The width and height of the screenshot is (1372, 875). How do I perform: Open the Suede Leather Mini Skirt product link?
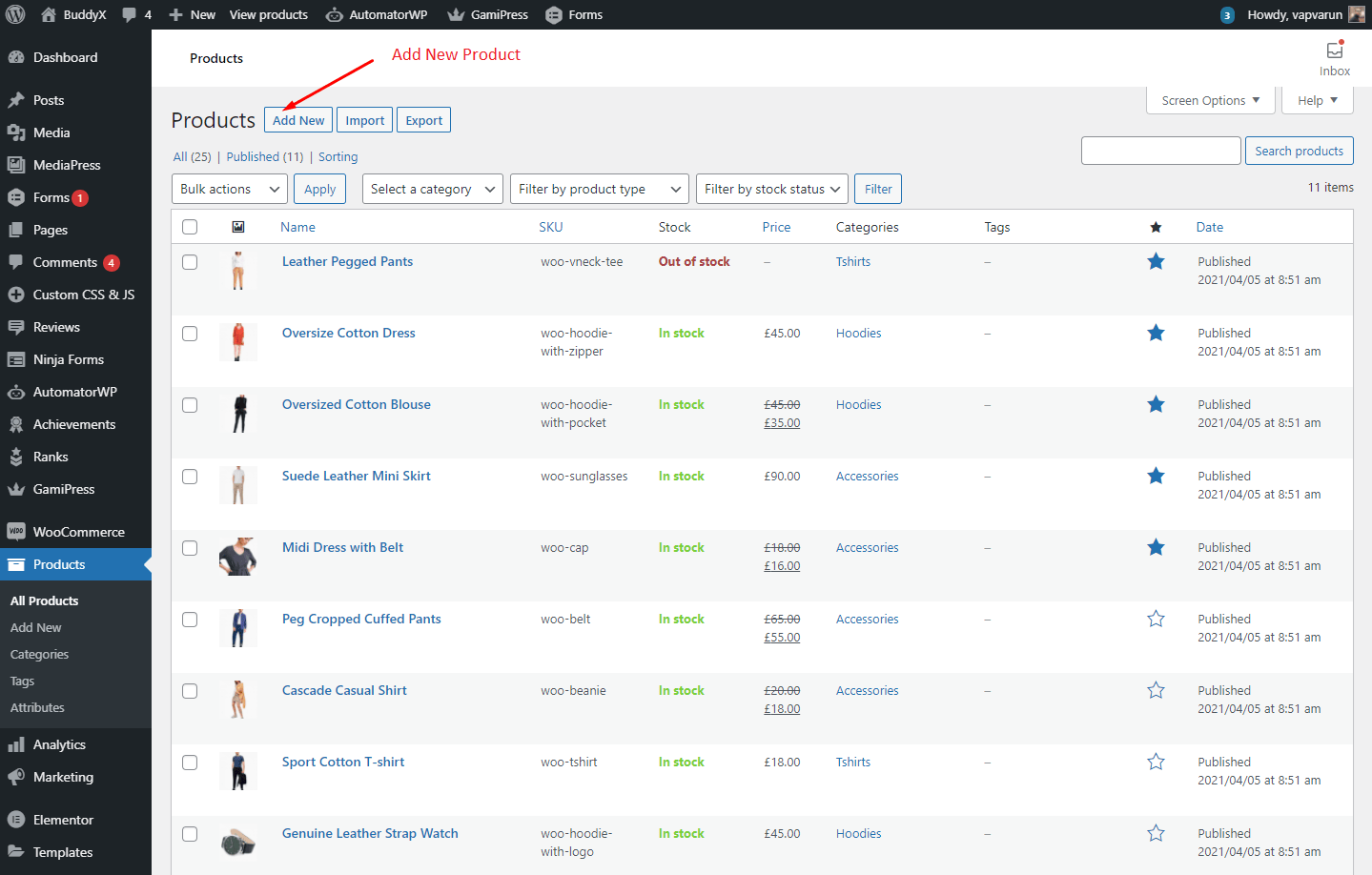[x=356, y=476]
